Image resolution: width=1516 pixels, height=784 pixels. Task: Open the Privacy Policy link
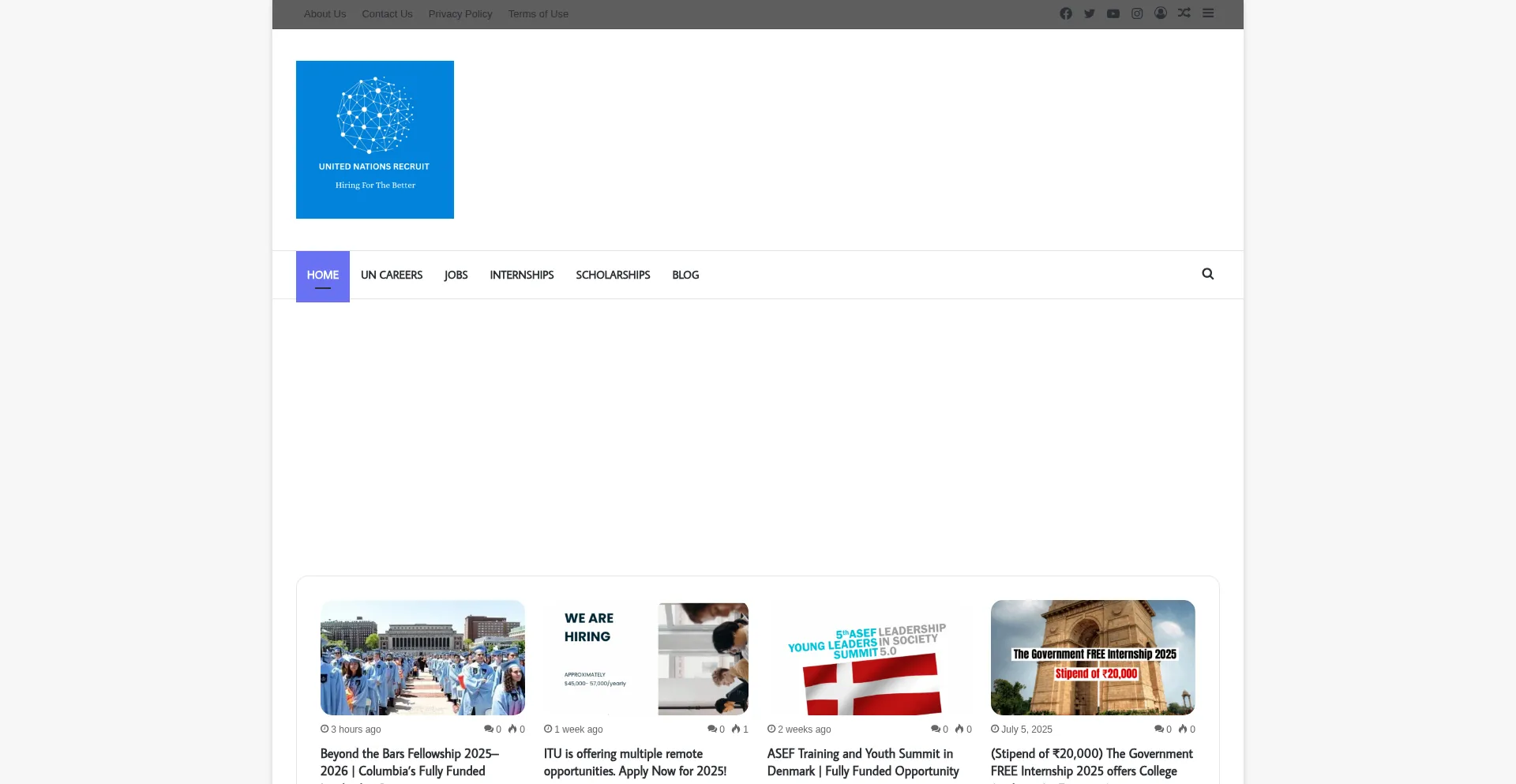[460, 14]
